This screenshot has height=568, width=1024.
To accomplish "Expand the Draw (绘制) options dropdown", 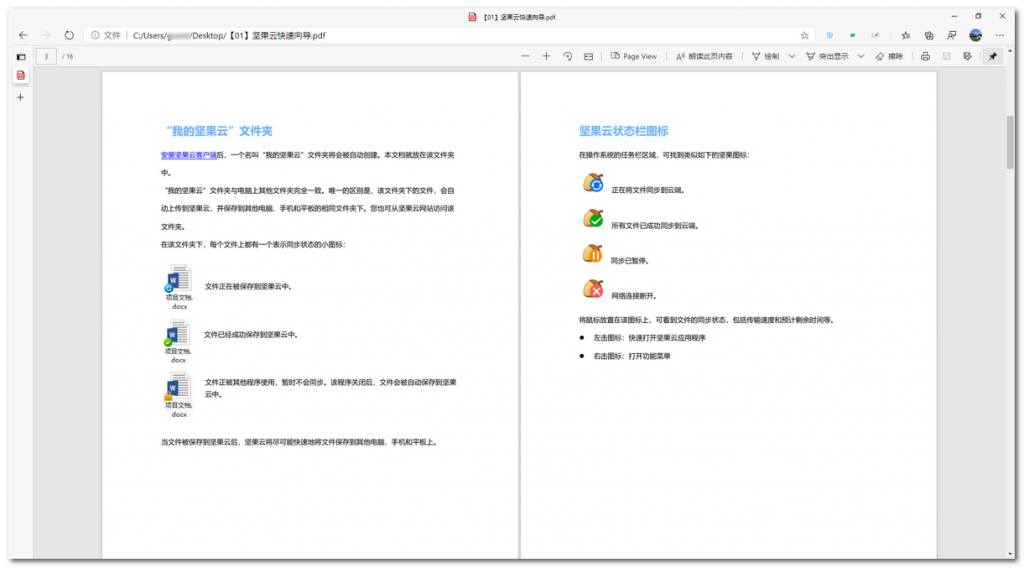I will pos(791,56).
